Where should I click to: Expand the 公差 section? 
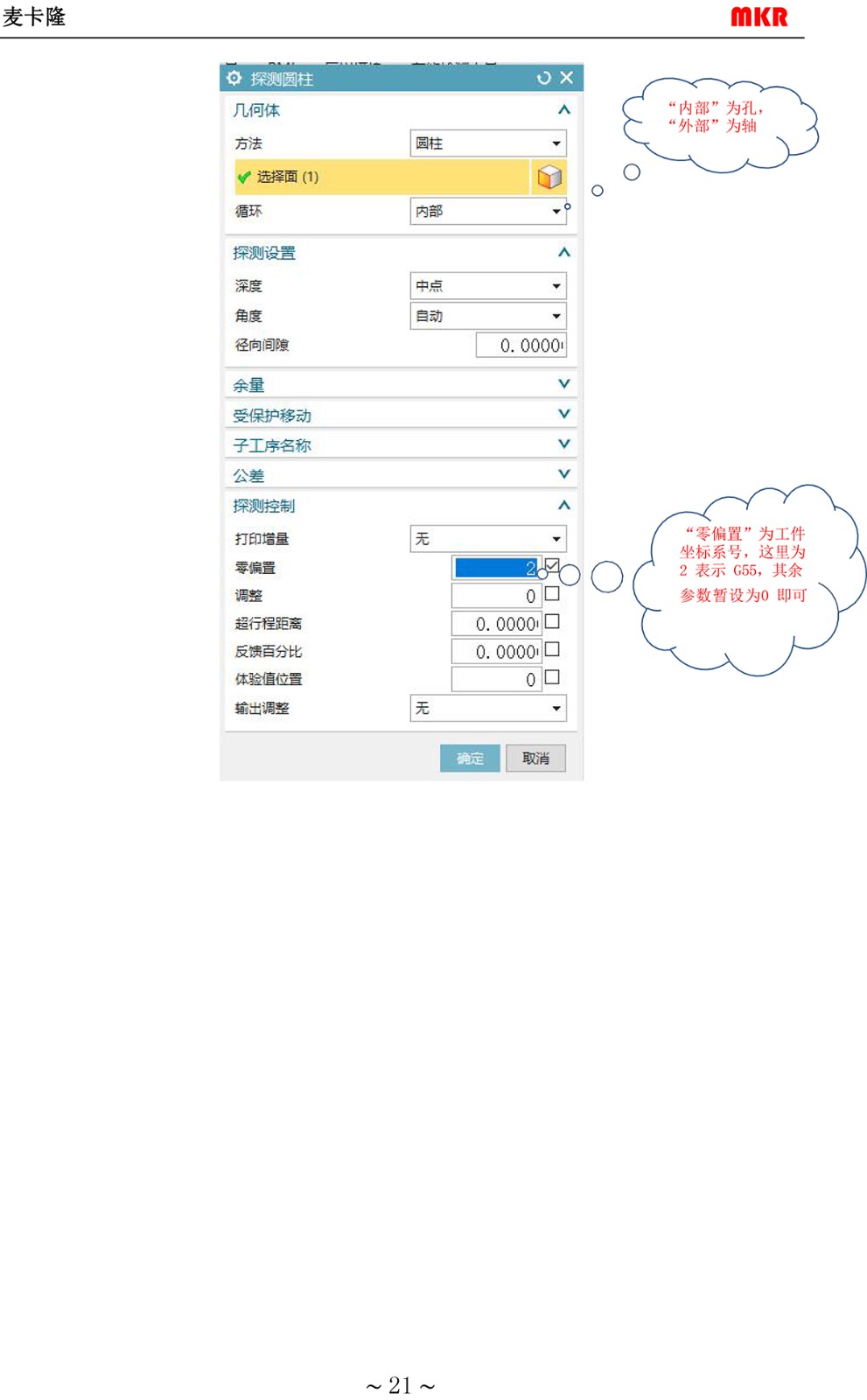pyautogui.click(x=563, y=474)
